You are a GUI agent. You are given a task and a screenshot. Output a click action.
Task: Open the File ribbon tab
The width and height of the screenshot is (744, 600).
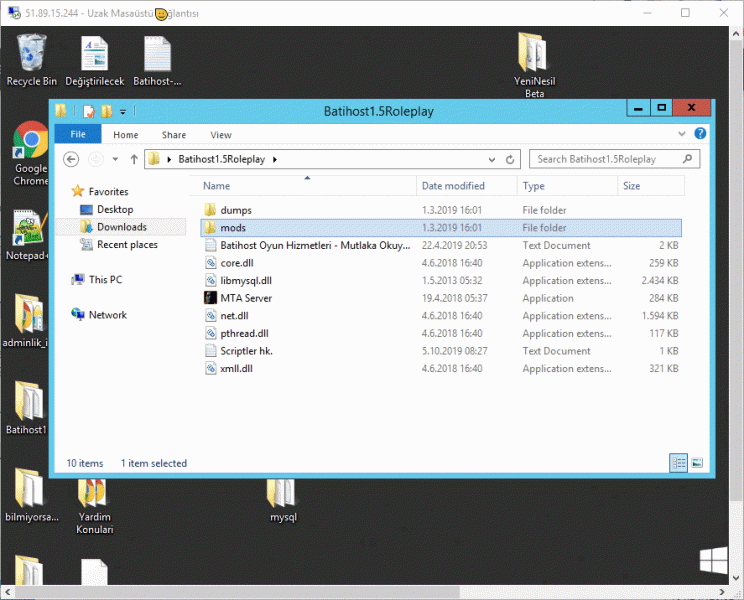78,134
